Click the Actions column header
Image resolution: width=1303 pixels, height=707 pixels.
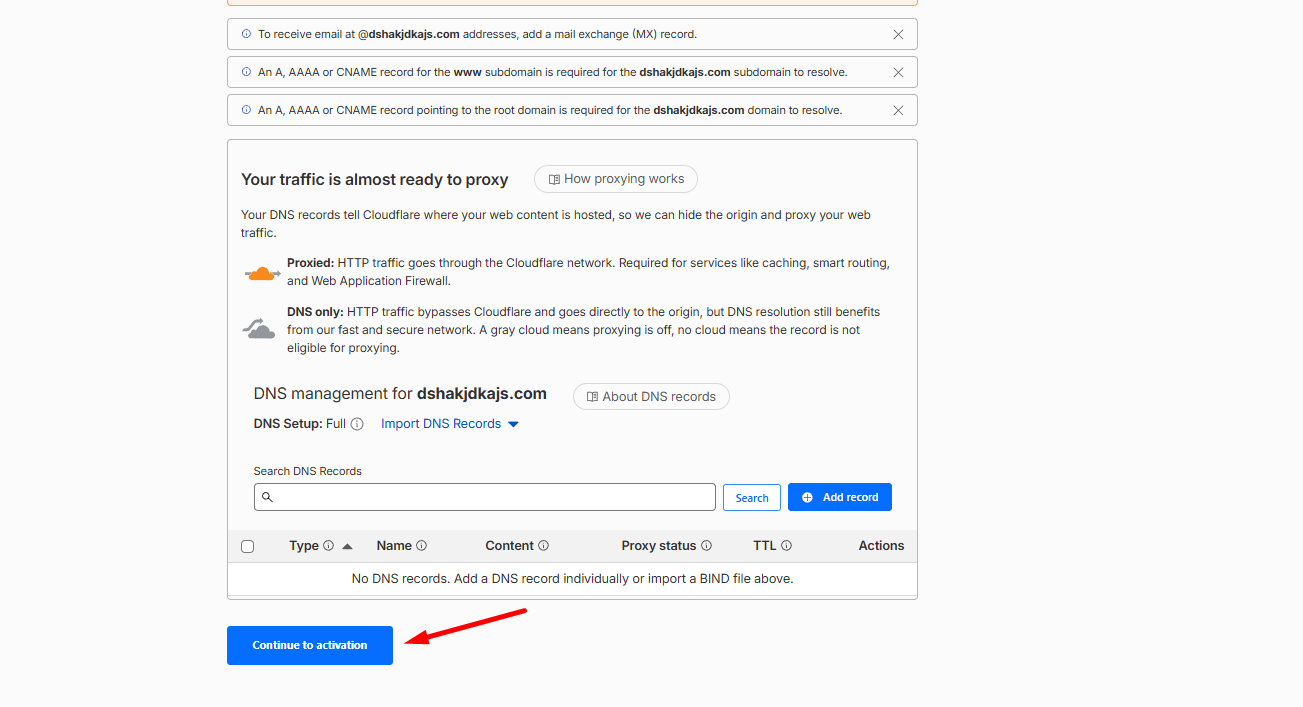881,546
